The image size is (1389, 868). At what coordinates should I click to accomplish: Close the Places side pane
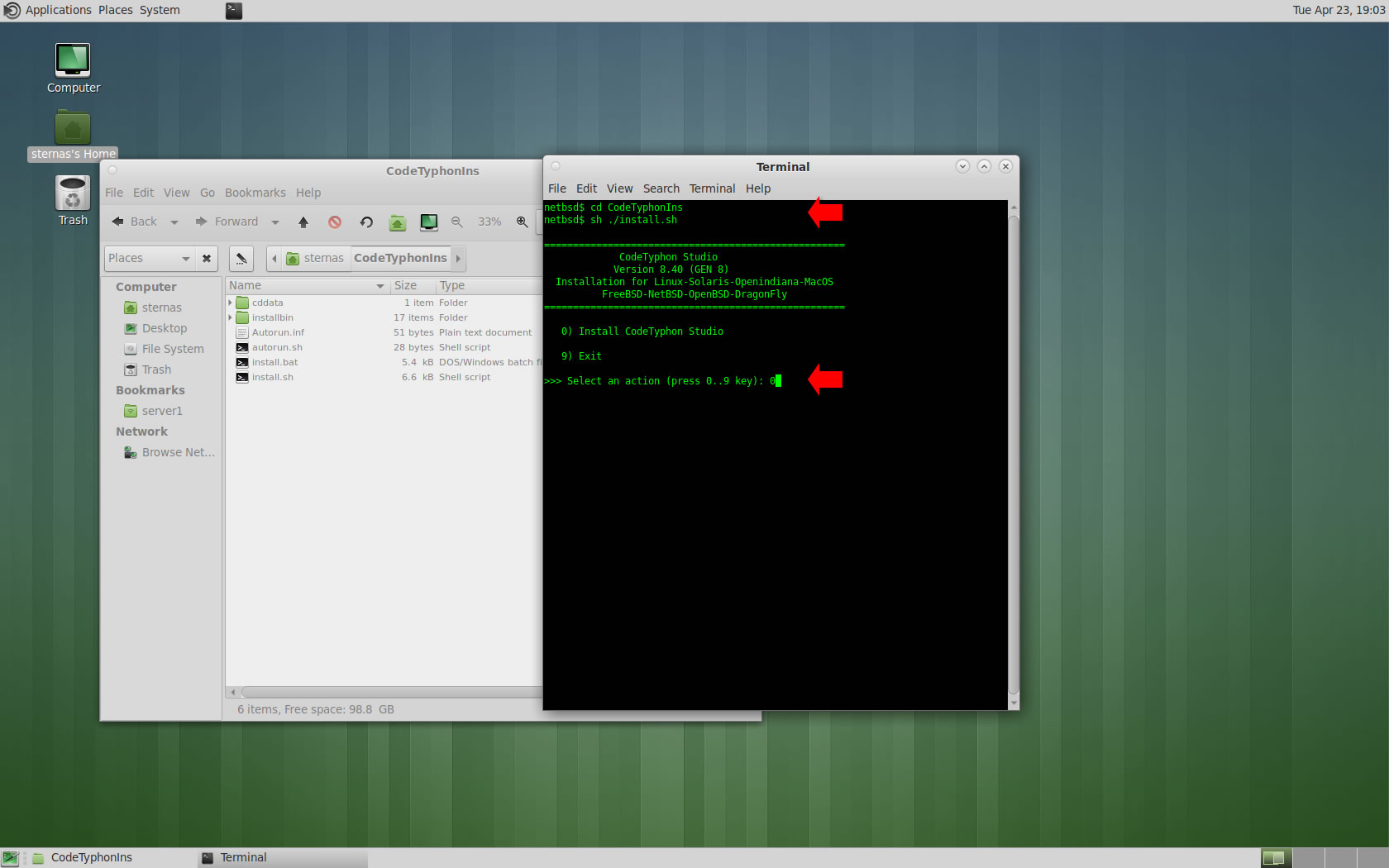point(207,259)
